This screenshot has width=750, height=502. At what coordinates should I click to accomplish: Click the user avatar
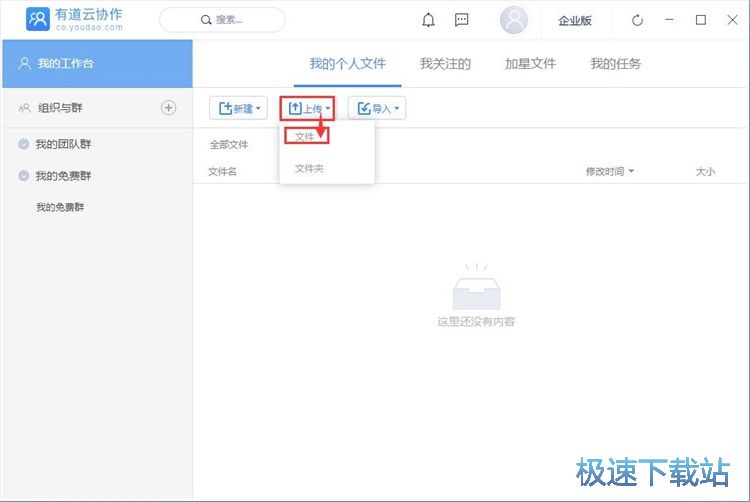514,20
